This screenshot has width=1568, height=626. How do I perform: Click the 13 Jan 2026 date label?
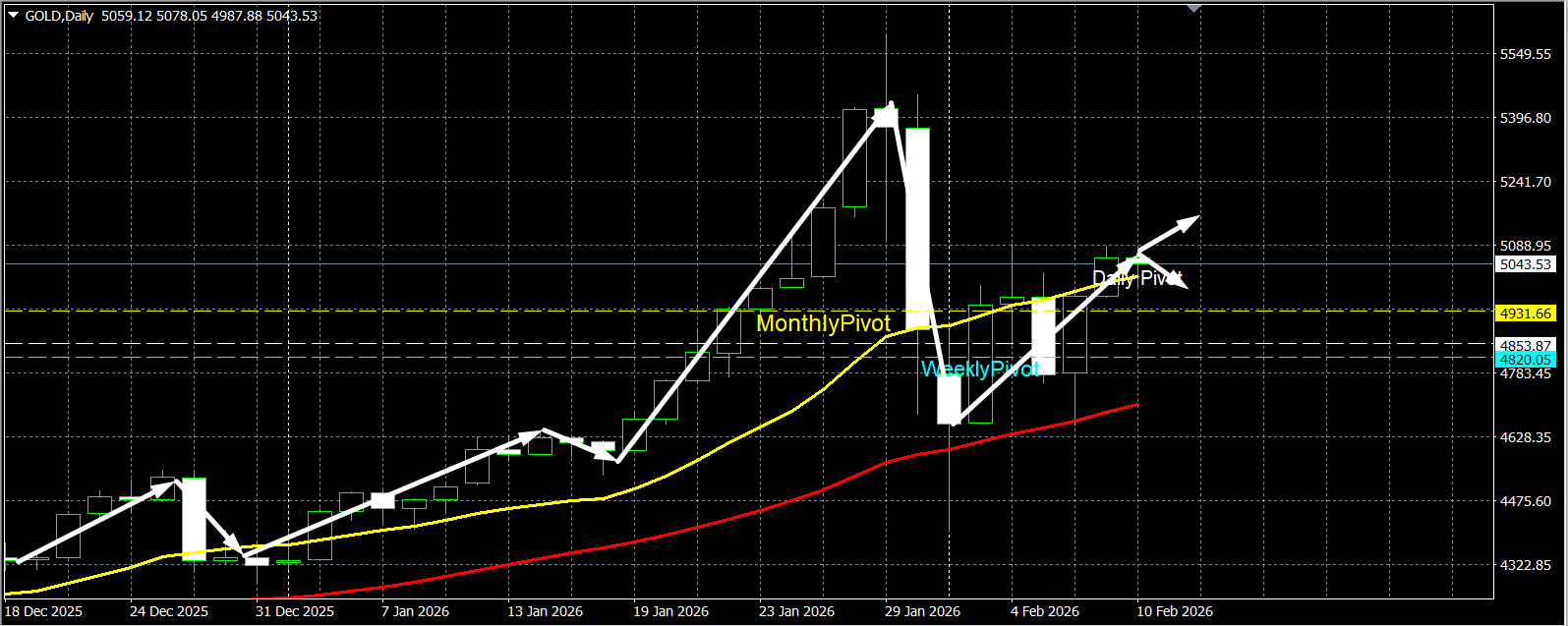tap(545, 611)
